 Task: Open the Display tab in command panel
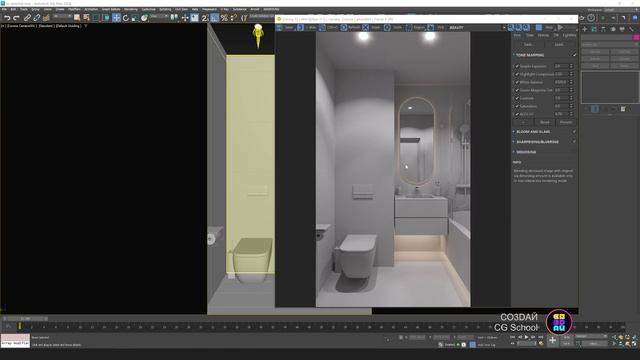[622, 29]
